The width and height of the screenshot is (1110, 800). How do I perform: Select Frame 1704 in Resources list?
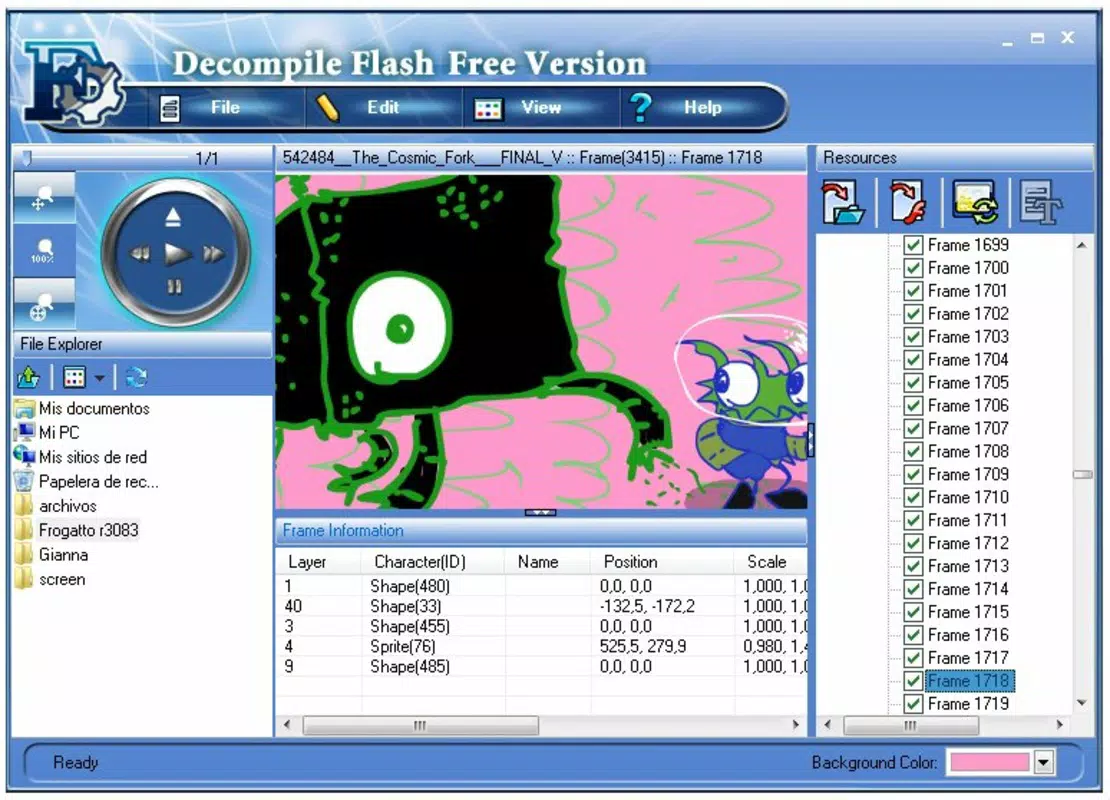click(968, 360)
